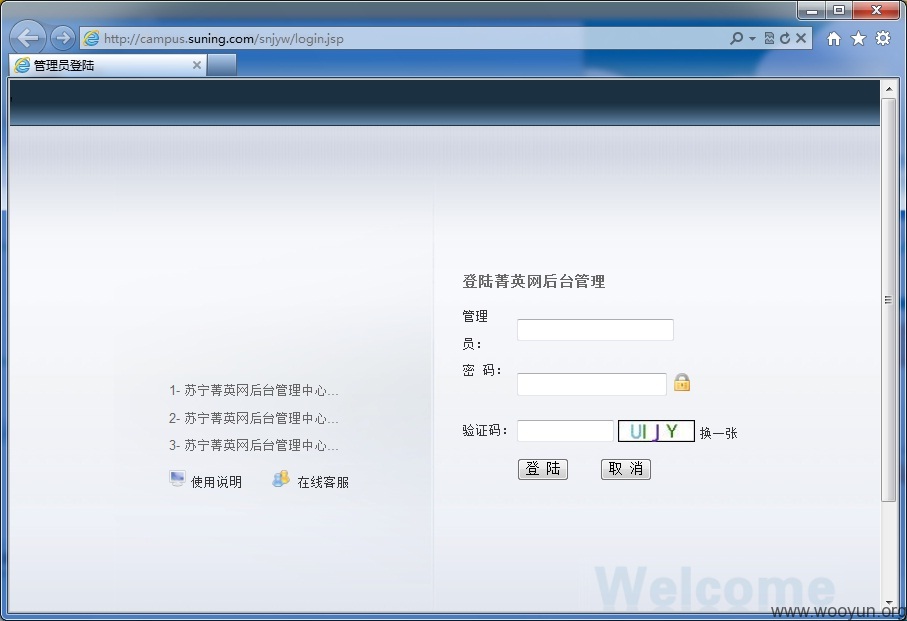Screen dimensions: 907x621
Task: Click the browser Forward arrow button
Action: 62,38
